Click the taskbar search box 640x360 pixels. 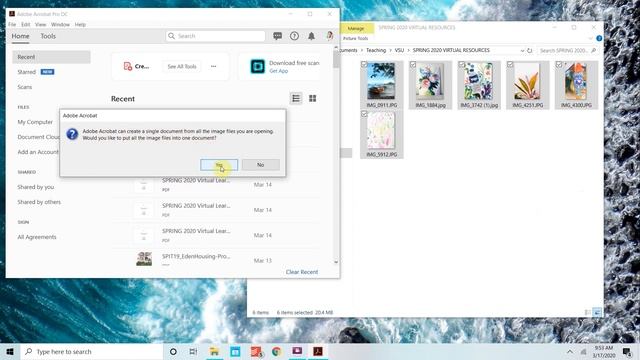coord(92,351)
